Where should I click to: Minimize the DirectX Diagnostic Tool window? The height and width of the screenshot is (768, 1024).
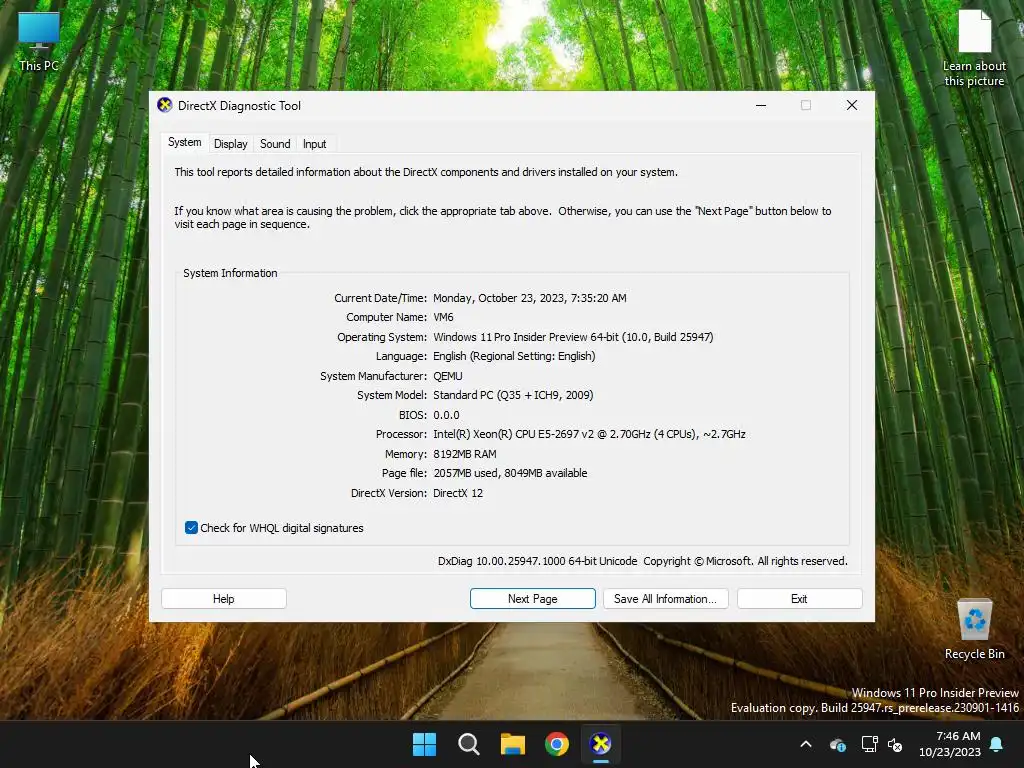pyautogui.click(x=761, y=105)
